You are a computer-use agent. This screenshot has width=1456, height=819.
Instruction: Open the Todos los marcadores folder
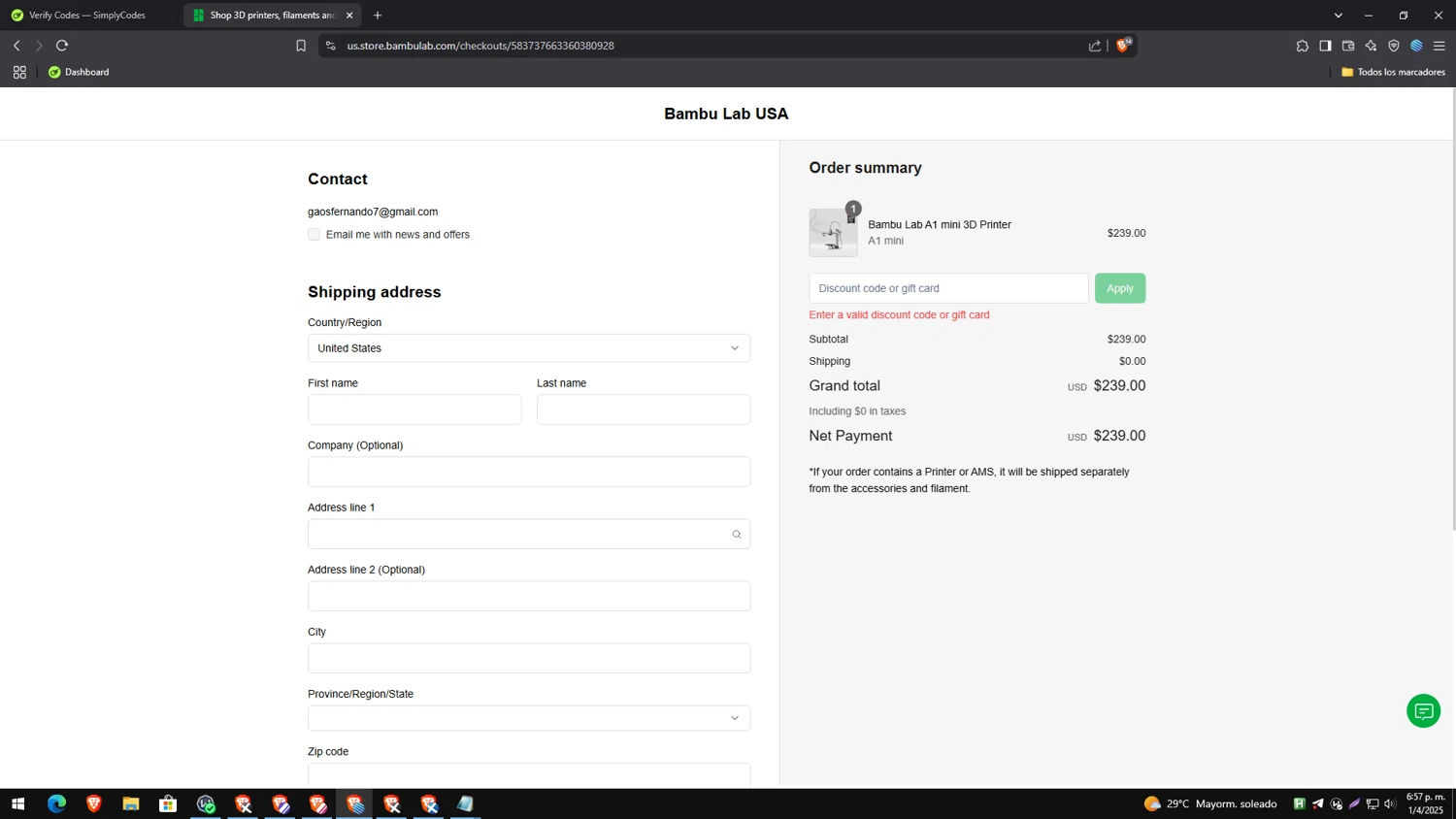tap(1393, 72)
